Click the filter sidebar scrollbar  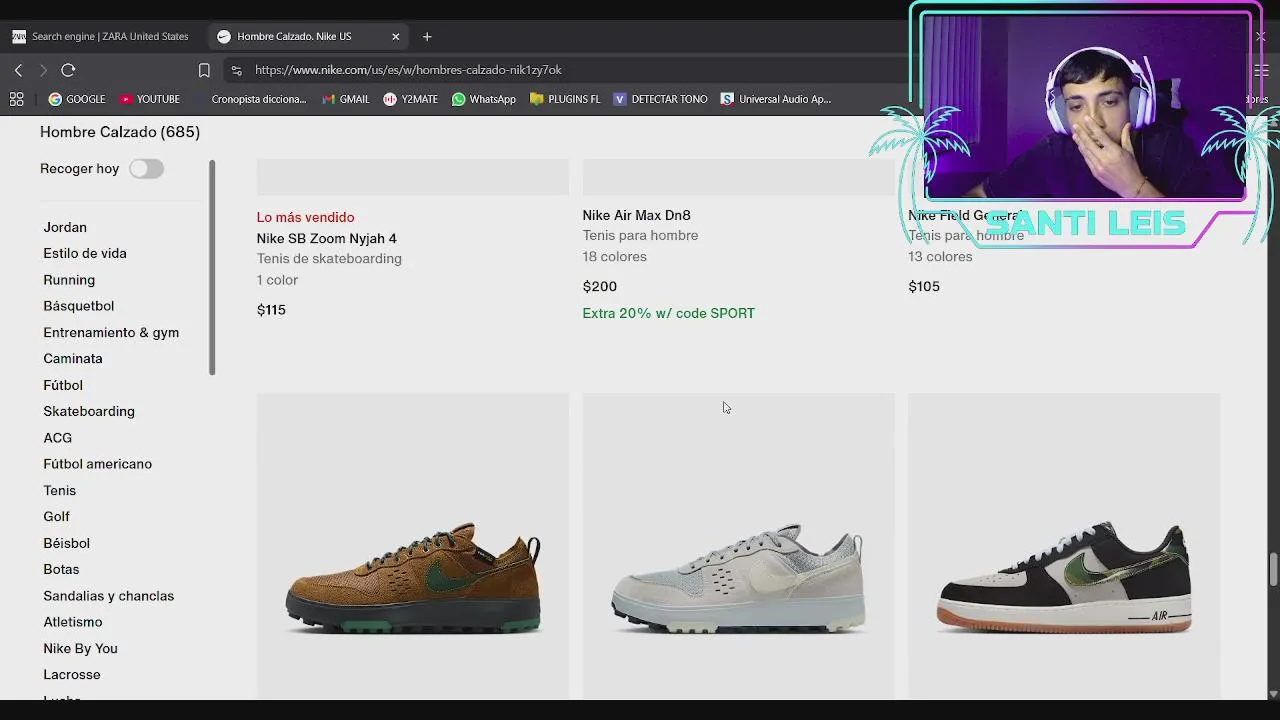click(212, 267)
